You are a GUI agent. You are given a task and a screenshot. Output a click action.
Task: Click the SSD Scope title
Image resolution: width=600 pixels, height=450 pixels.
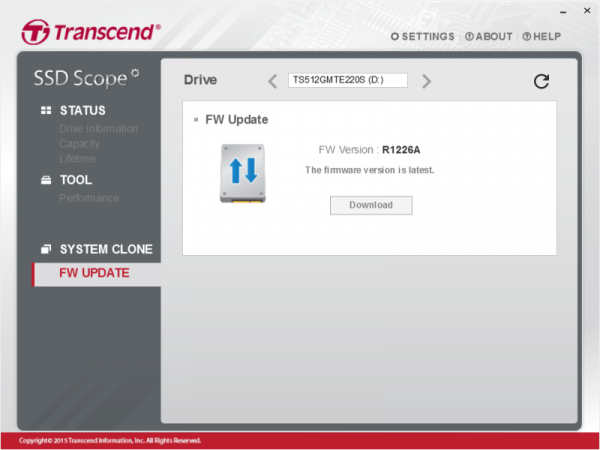86,76
